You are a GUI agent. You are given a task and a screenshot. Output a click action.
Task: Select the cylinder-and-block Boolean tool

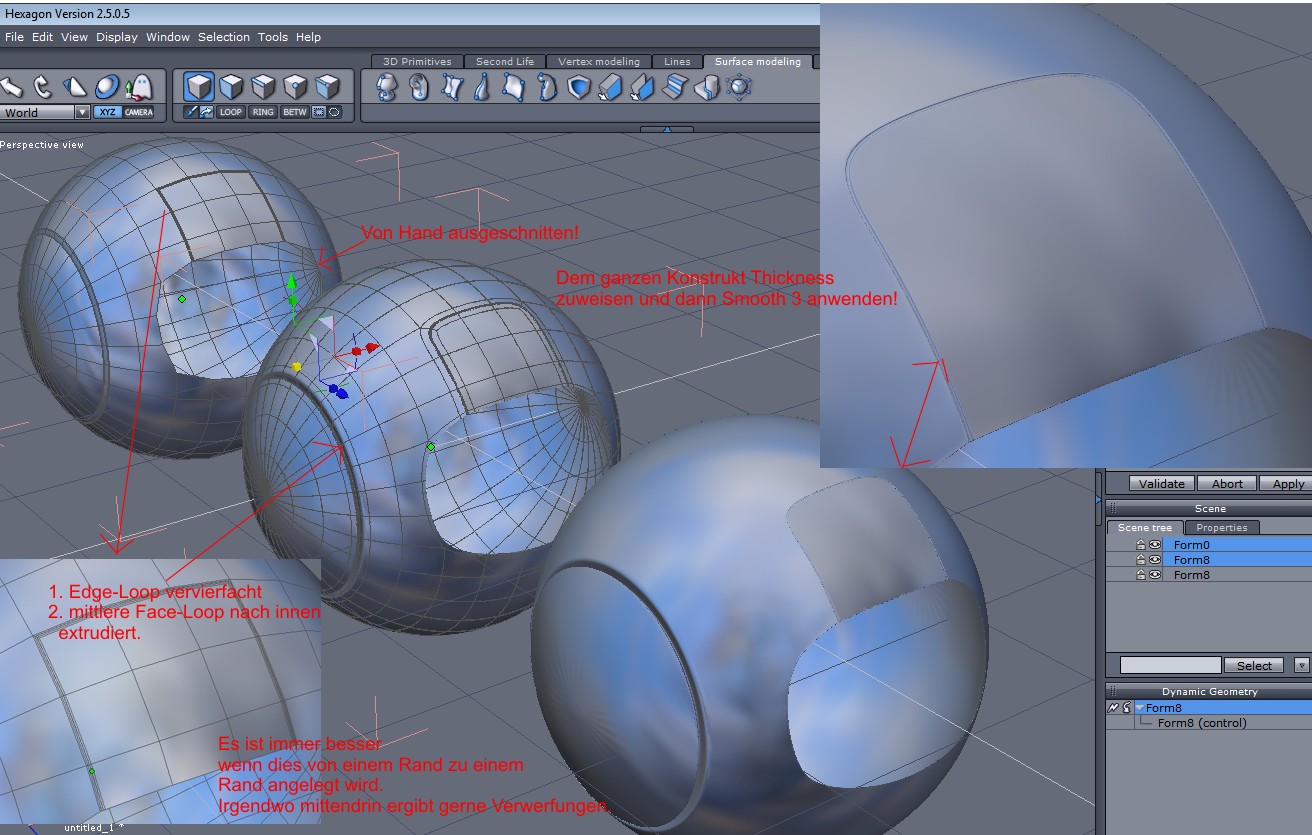point(706,87)
